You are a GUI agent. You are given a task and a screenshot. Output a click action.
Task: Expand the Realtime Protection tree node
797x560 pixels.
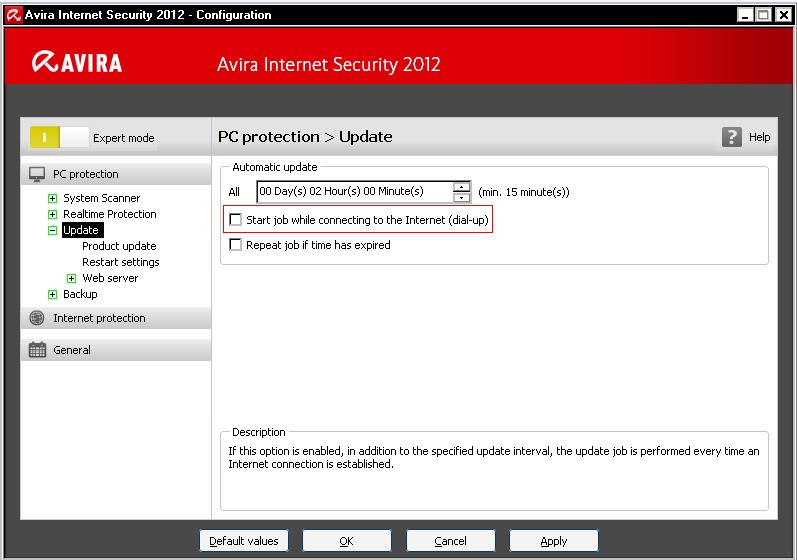52,214
